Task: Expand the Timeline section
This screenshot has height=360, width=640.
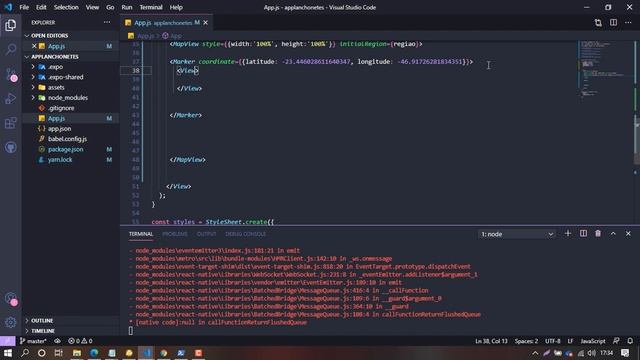Action: coord(71,331)
